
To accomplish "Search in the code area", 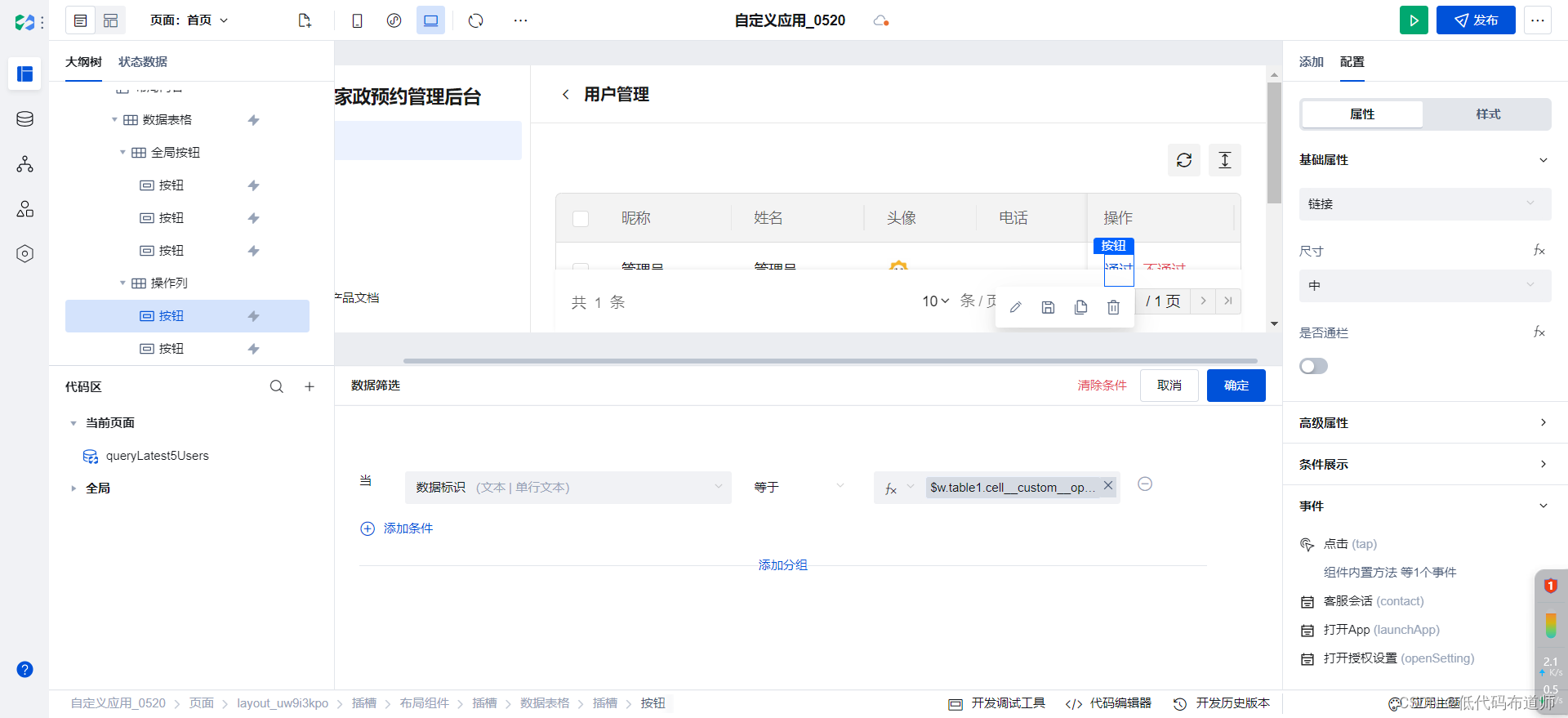I will tap(277, 386).
